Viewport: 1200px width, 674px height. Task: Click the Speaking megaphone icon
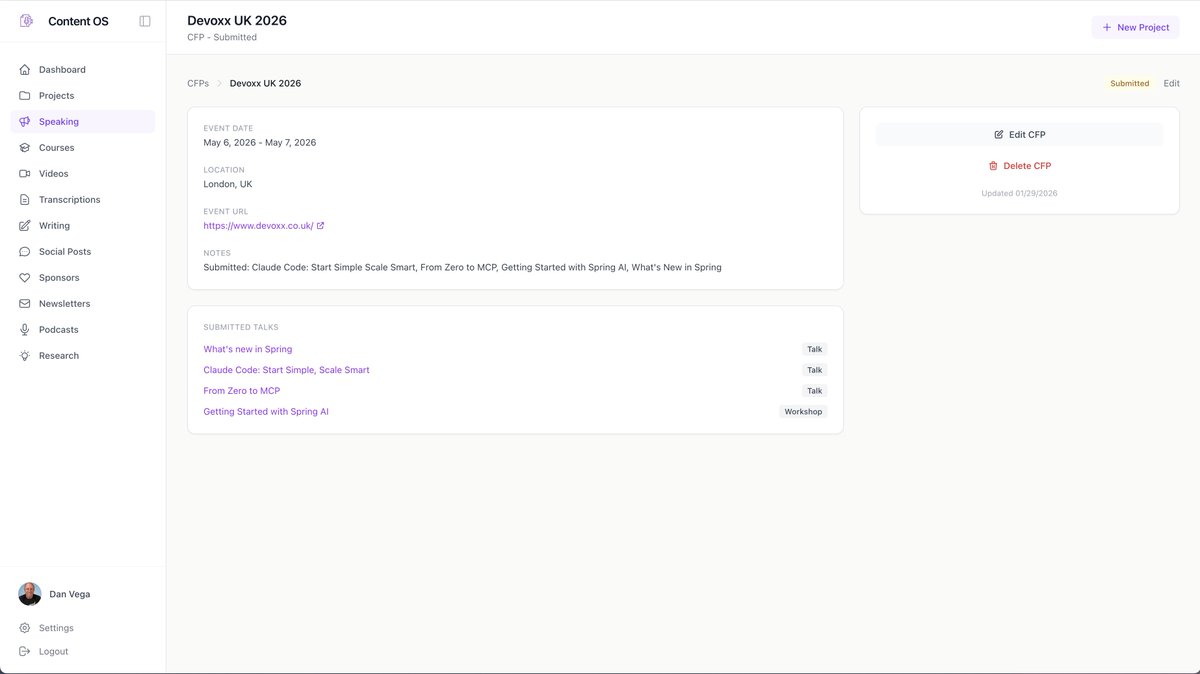[25, 122]
